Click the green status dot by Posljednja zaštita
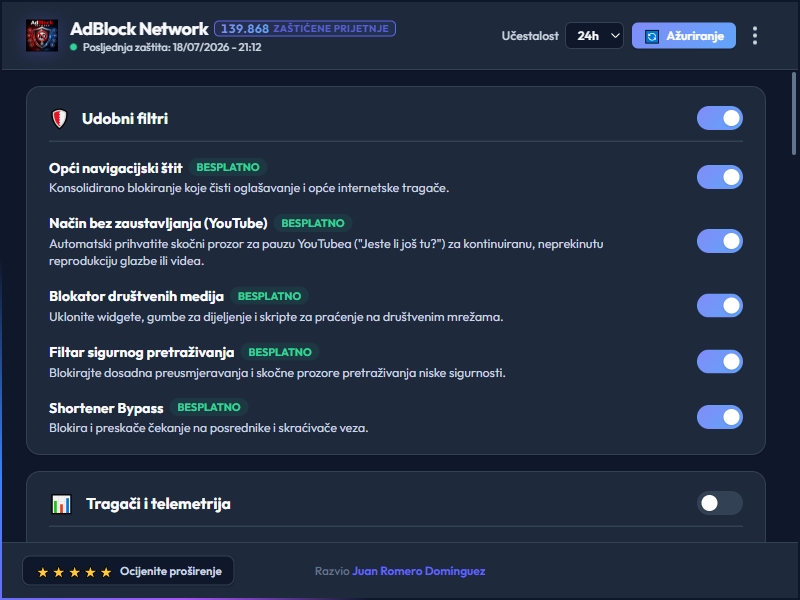This screenshot has width=800, height=600. click(x=73, y=47)
